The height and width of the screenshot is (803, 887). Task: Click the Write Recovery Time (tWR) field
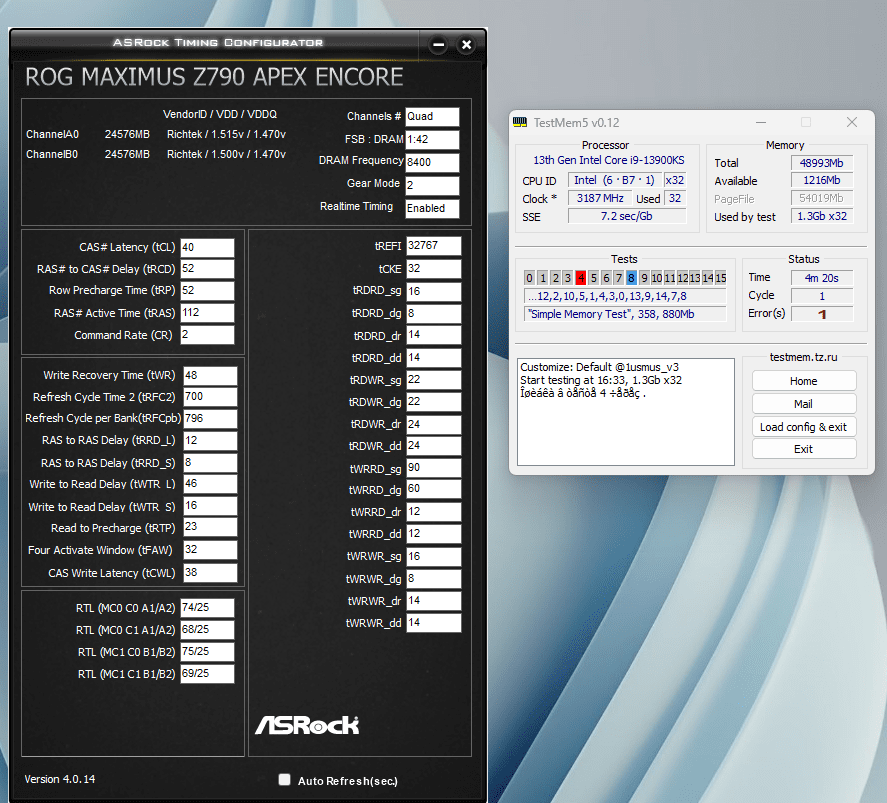210,375
